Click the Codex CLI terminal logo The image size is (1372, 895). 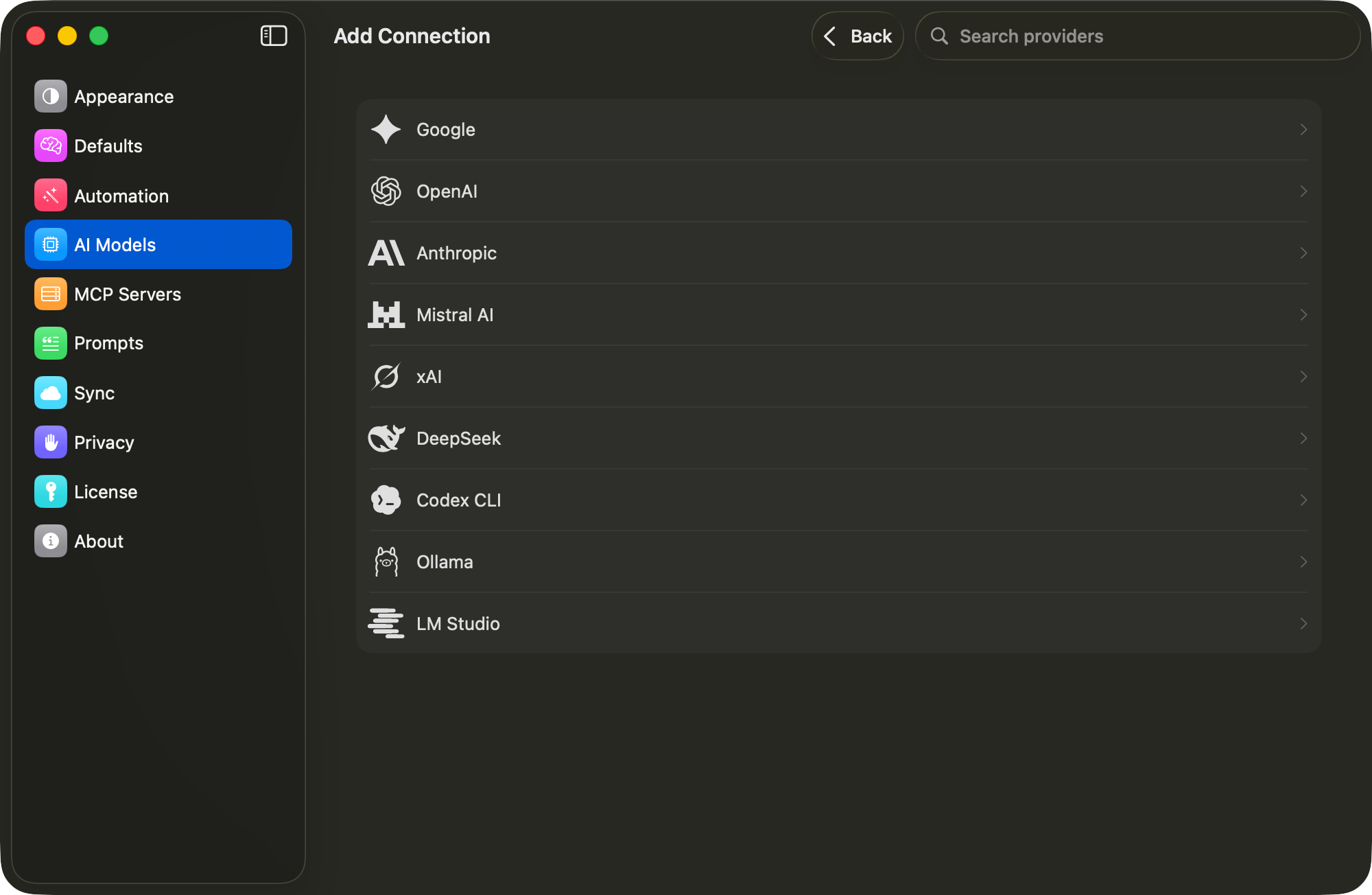[x=386, y=500]
